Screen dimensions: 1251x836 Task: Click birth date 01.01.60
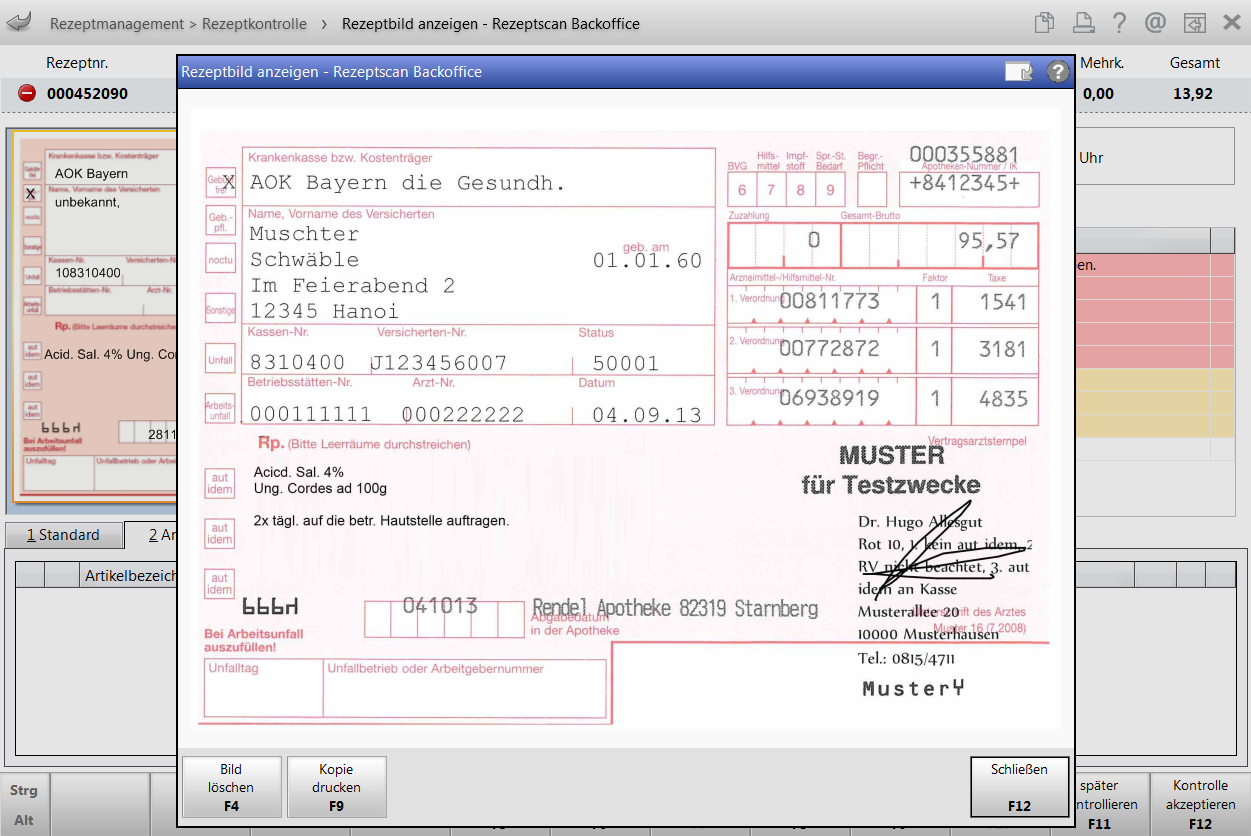pos(647,261)
